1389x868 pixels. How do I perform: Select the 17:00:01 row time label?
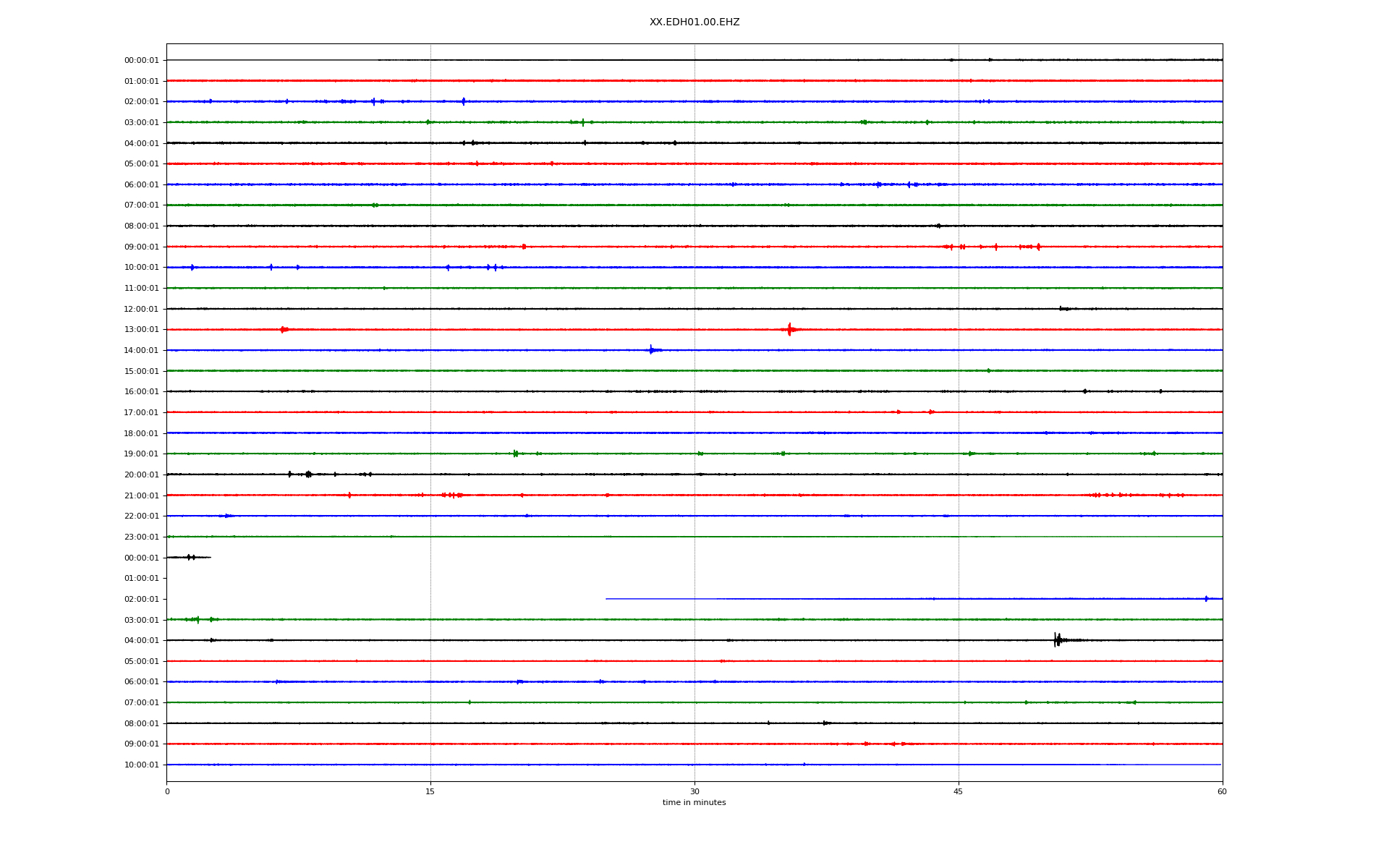click(x=141, y=413)
